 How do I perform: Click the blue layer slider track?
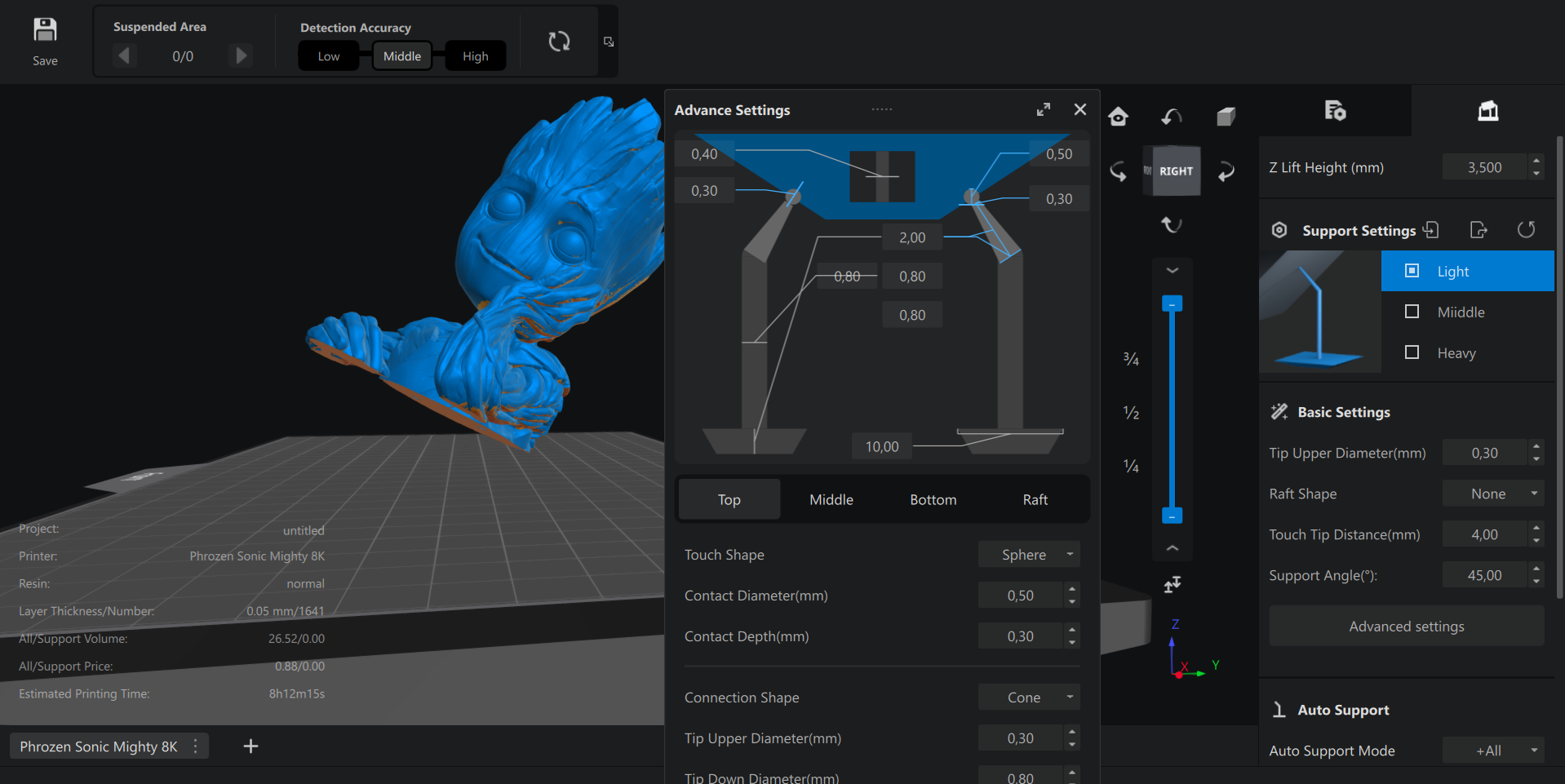pos(1173,410)
